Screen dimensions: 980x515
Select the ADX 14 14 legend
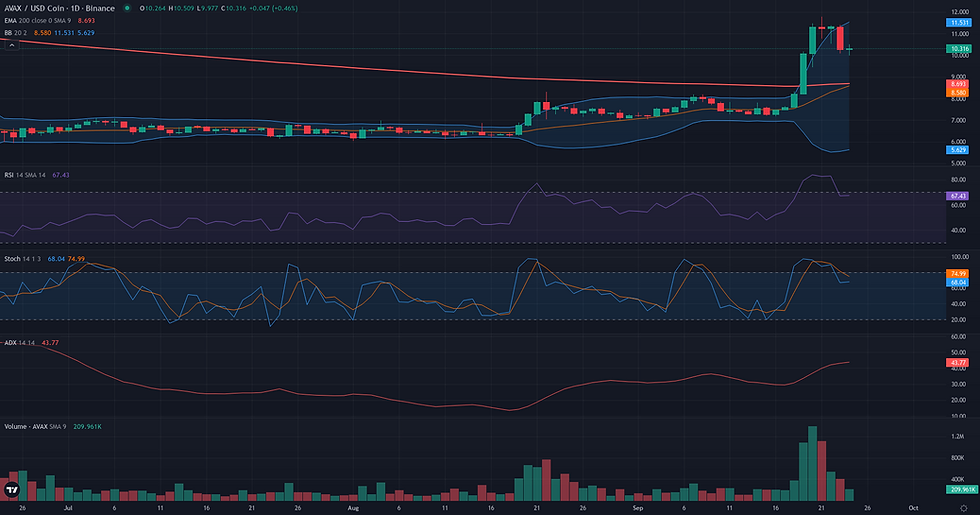pyautogui.click(x=19, y=342)
